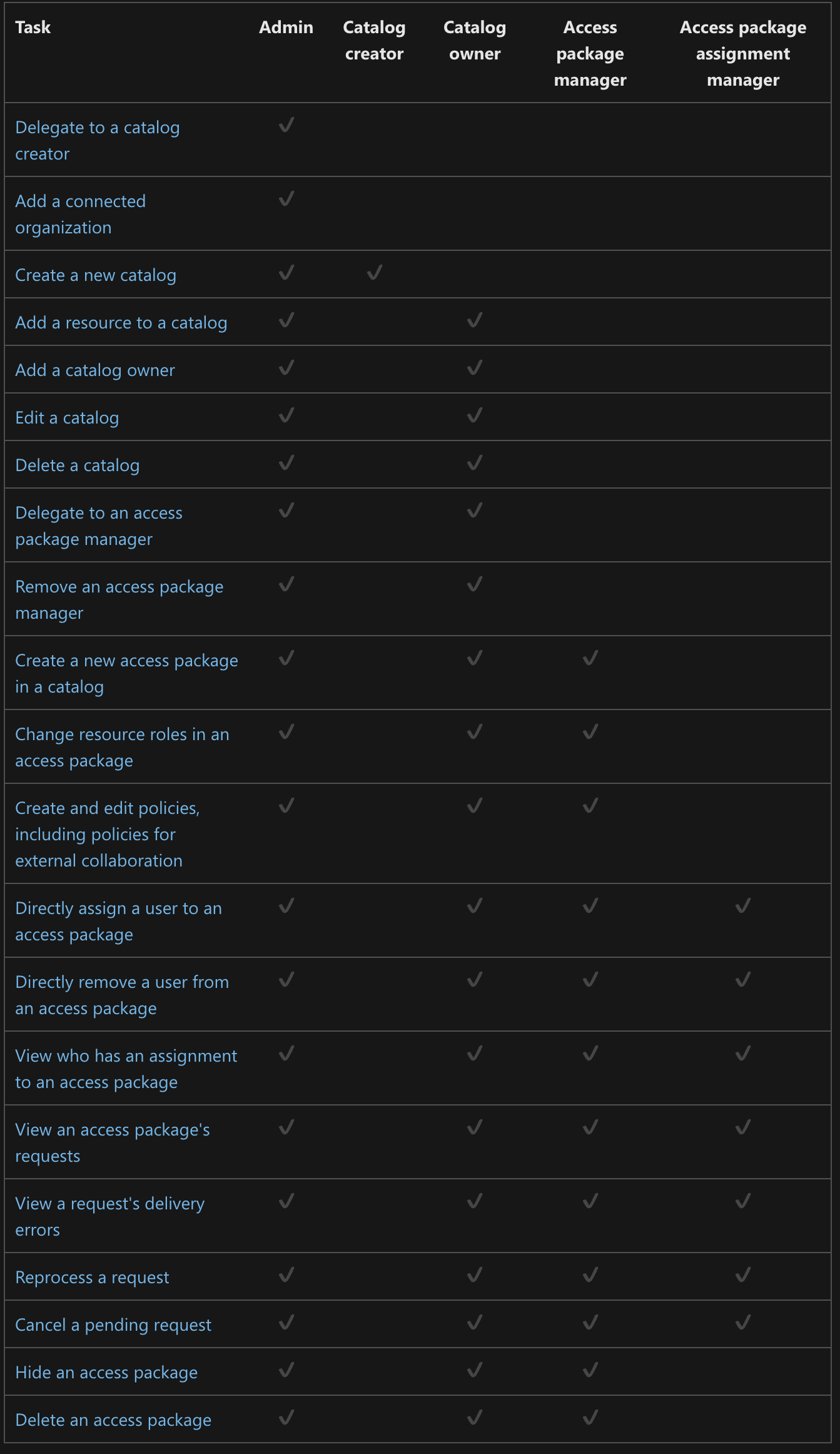Screen dimensions: 840x1454
Task: Click the 'Create a new catalog' link
Action: (96, 275)
